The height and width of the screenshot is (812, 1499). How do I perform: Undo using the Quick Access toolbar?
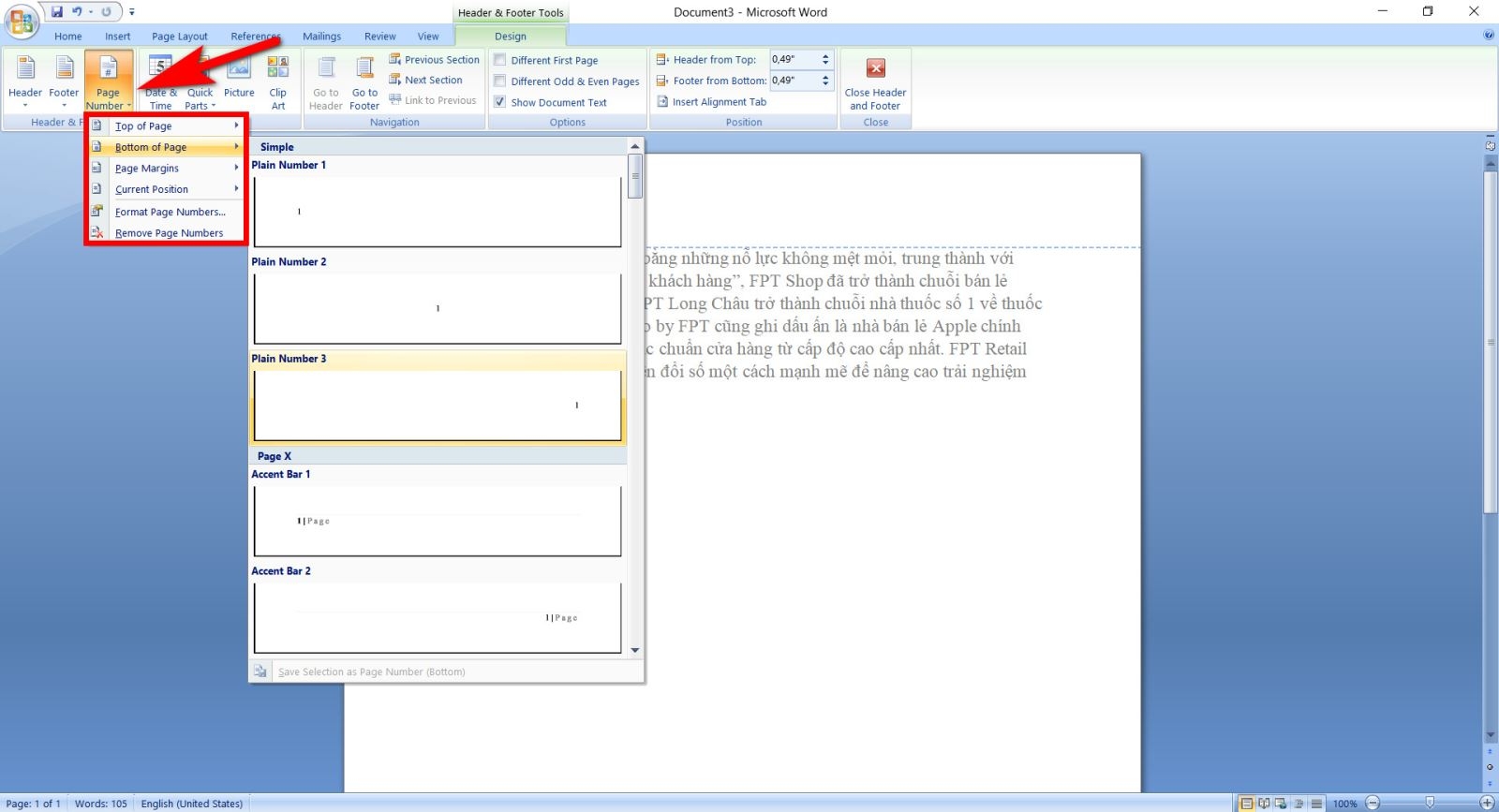click(77, 11)
